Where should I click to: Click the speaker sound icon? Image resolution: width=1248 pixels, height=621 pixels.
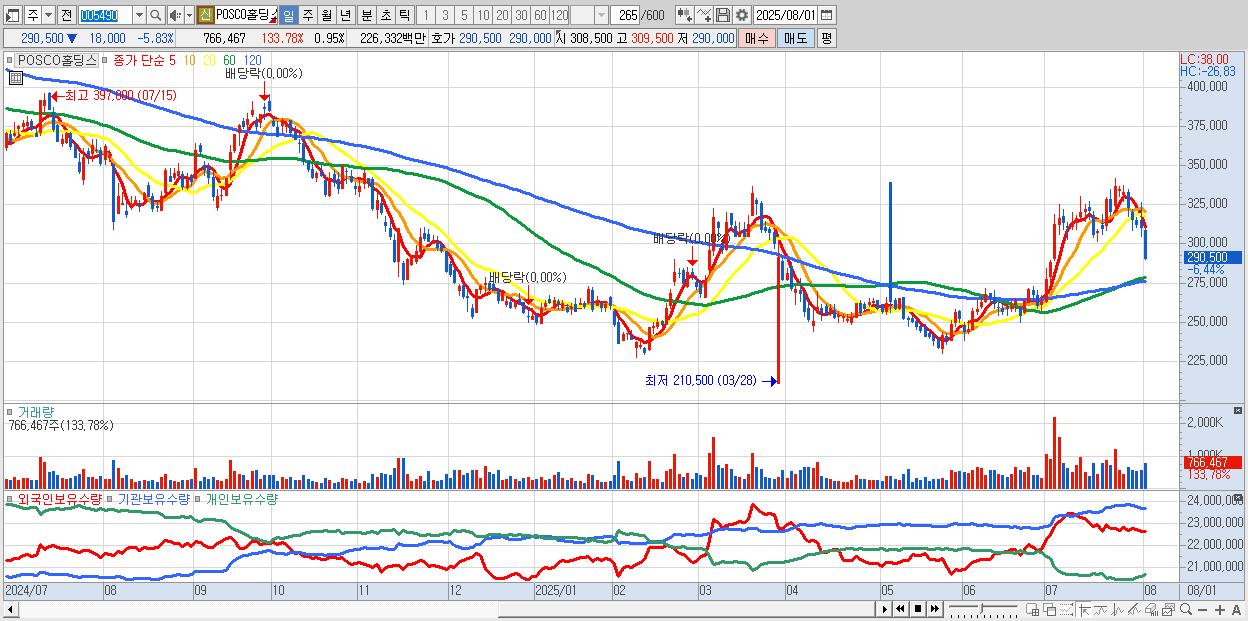[x=175, y=15]
